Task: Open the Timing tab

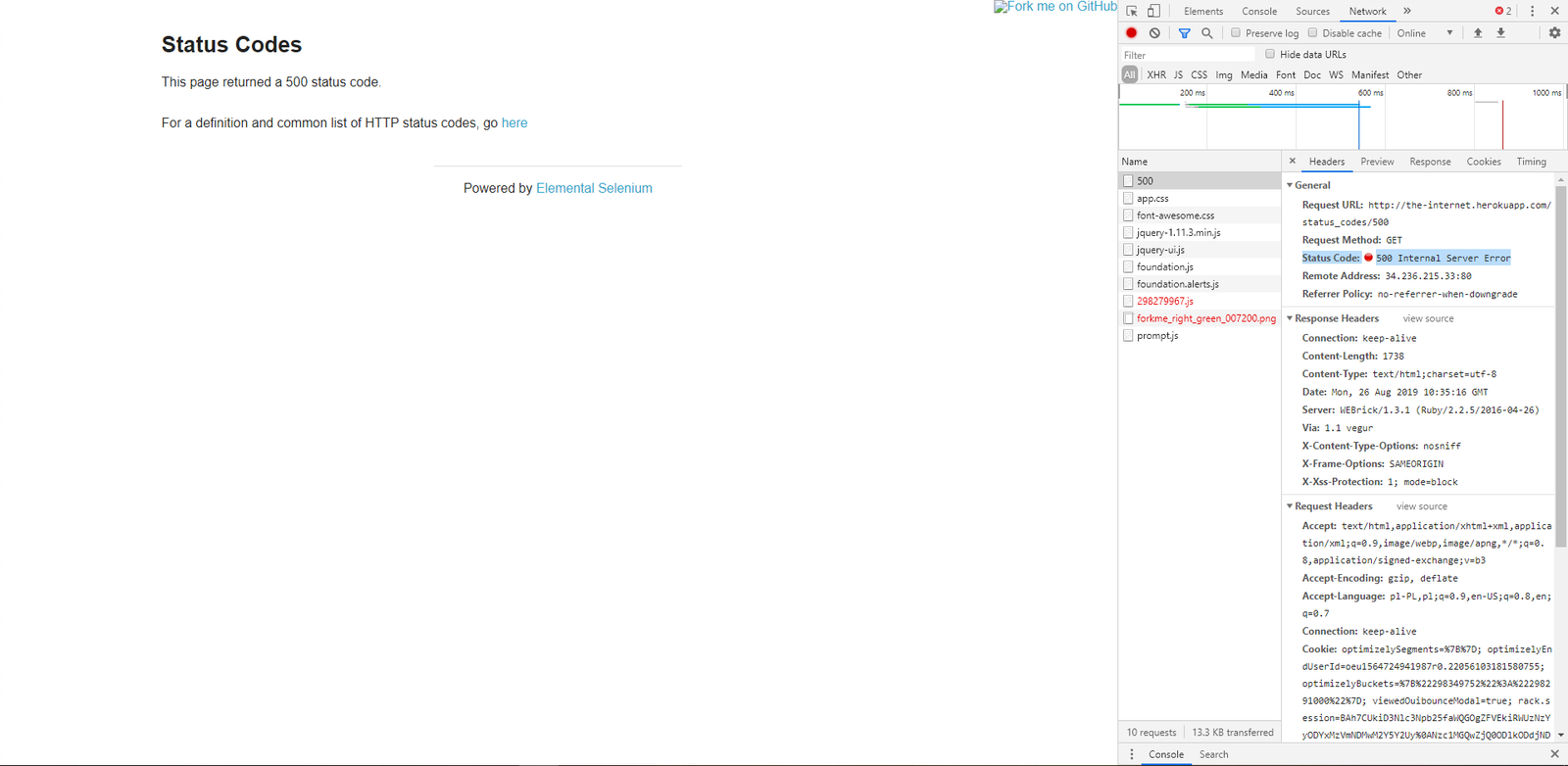Action: tap(1531, 162)
